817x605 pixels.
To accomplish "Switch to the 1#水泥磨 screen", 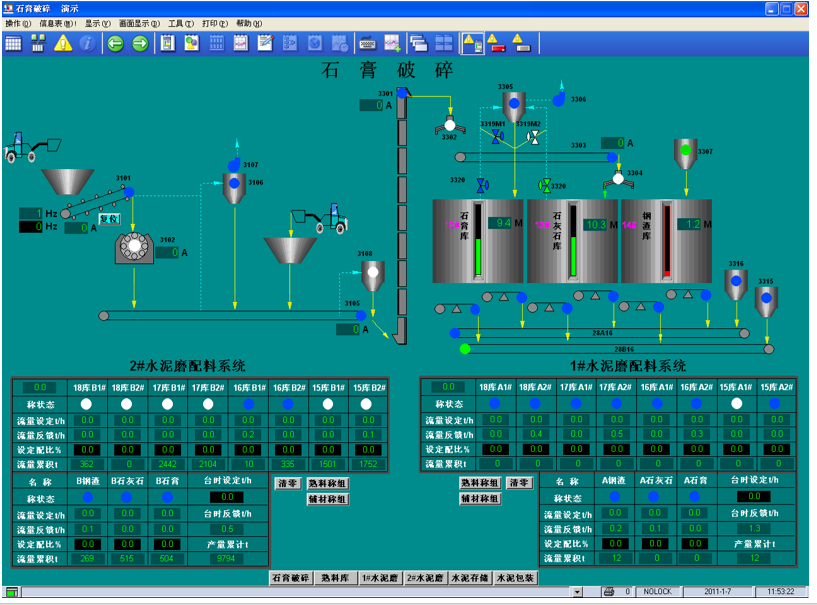I will click(380, 578).
